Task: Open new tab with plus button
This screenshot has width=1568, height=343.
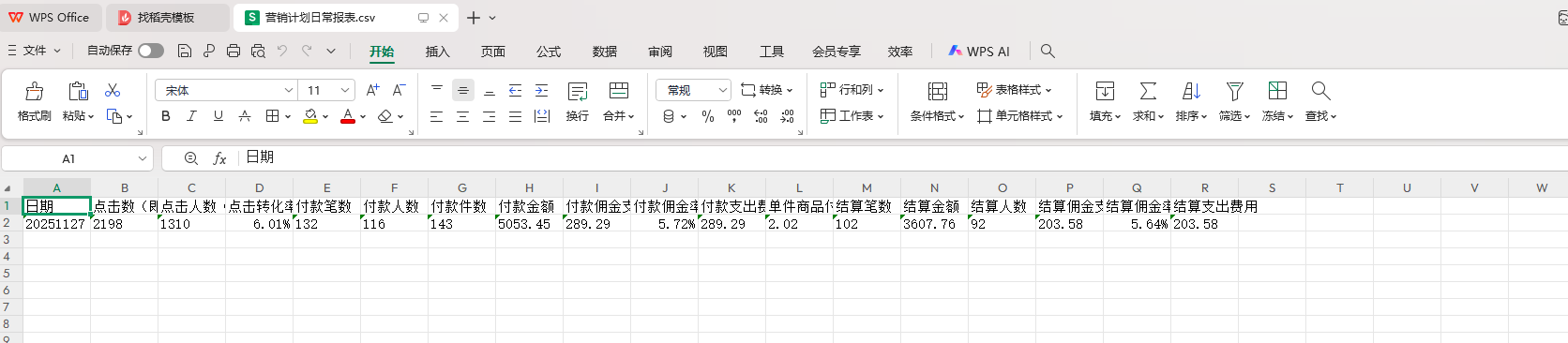Action: [x=474, y=18]
